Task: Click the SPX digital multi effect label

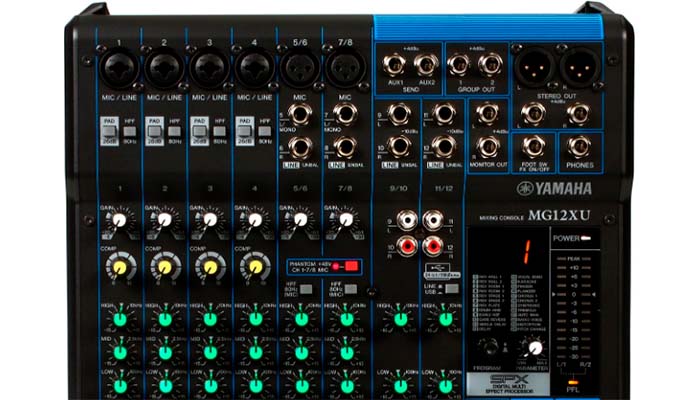Action: coord(508,384)
